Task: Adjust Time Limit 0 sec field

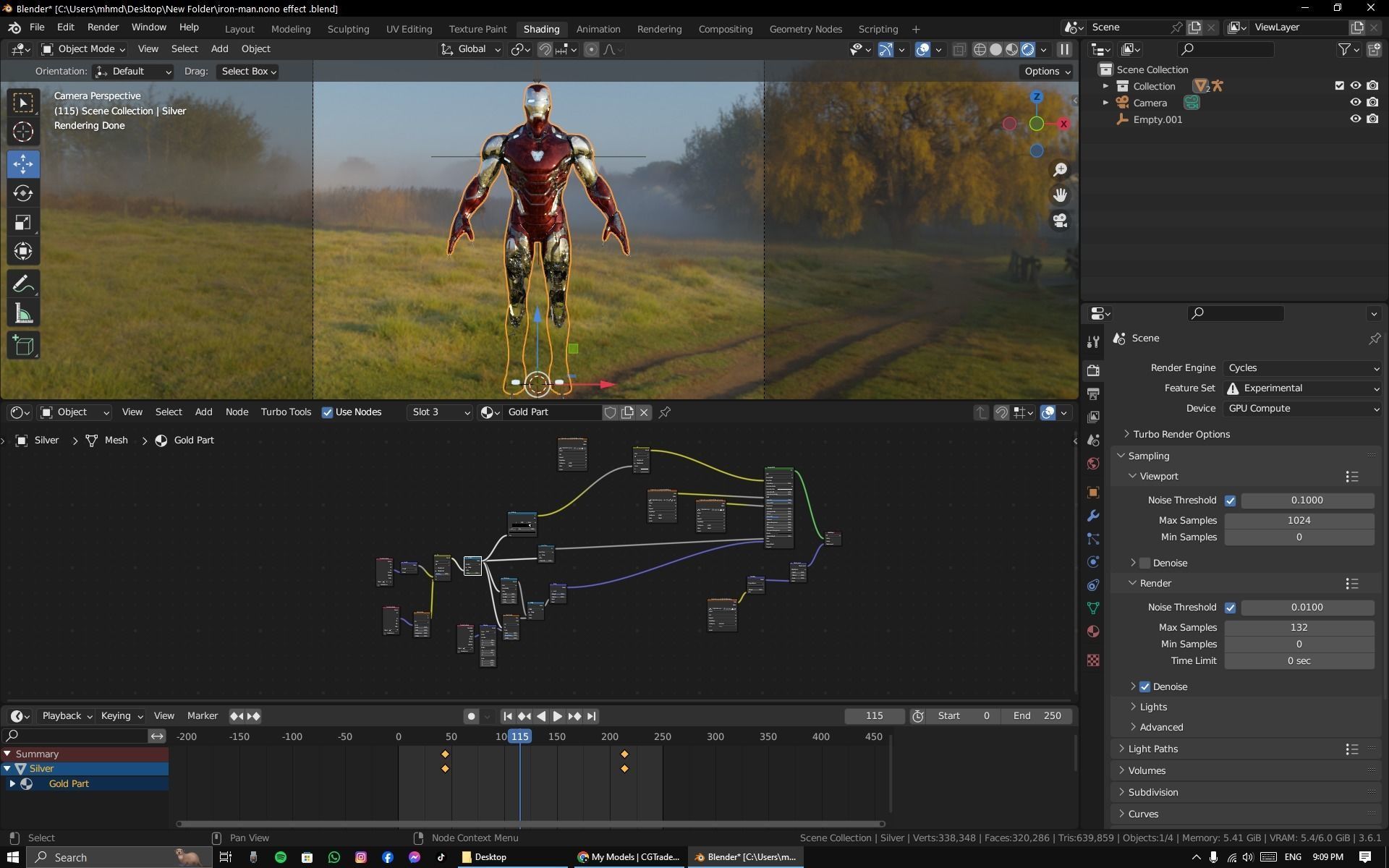Action: 1299,661
